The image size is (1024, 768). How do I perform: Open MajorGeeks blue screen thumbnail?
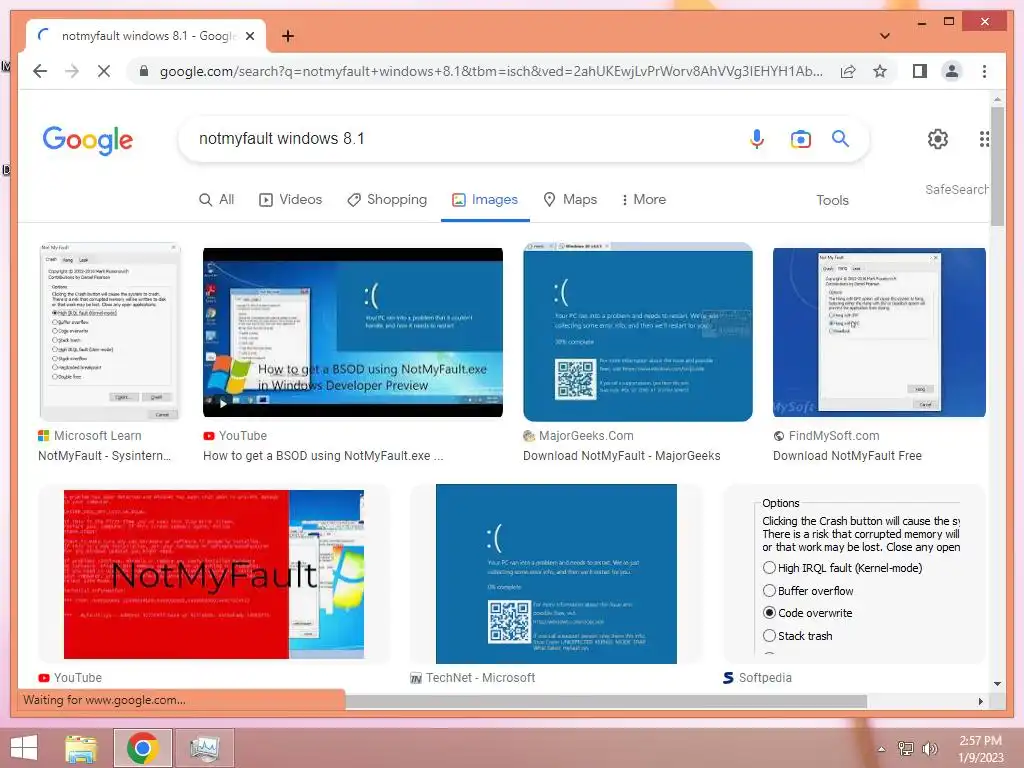tap(637, 332)
